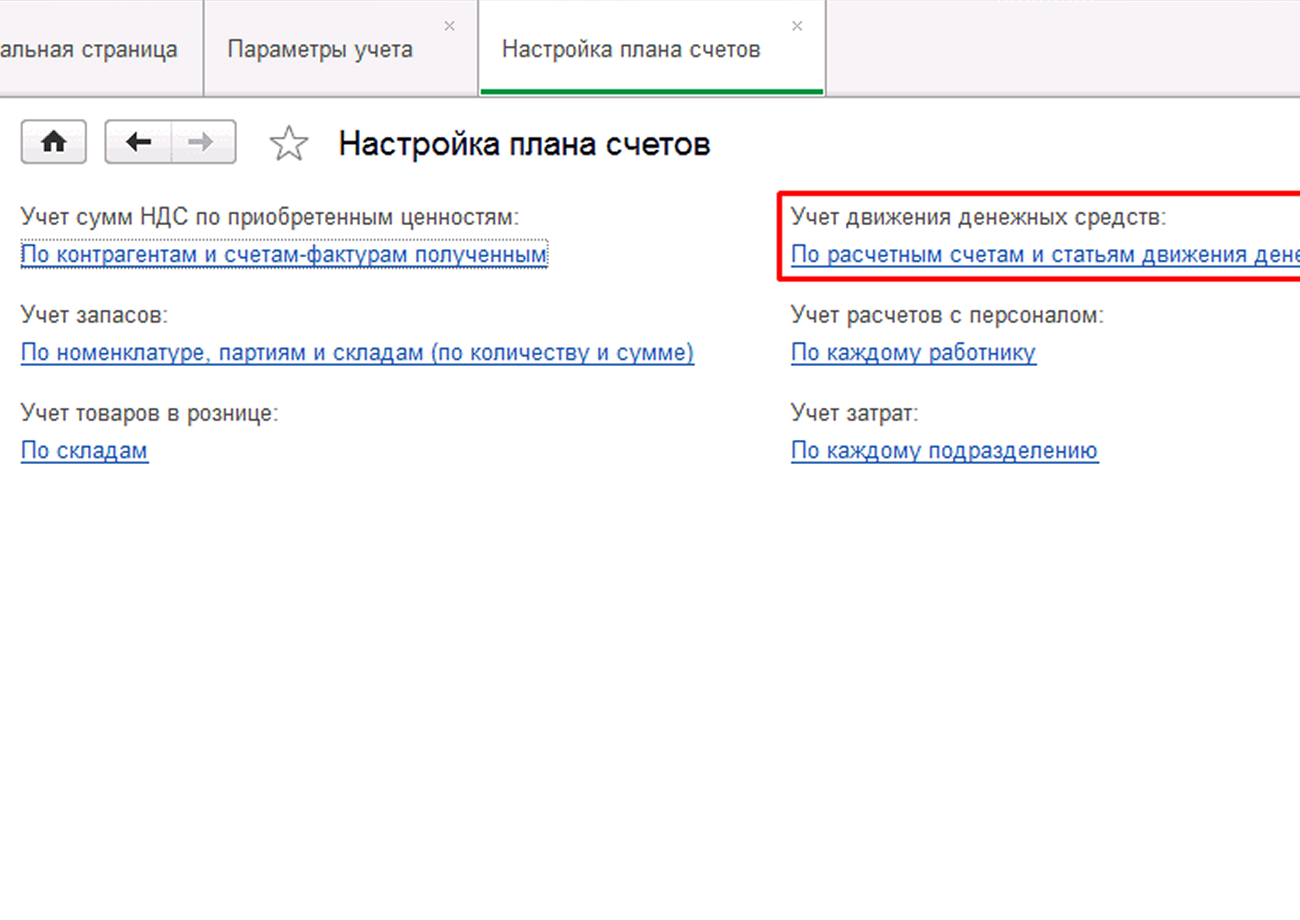The image size is (1300, 920).
Task: Switch to the Начальная страница tab
Action: (90, 49)
